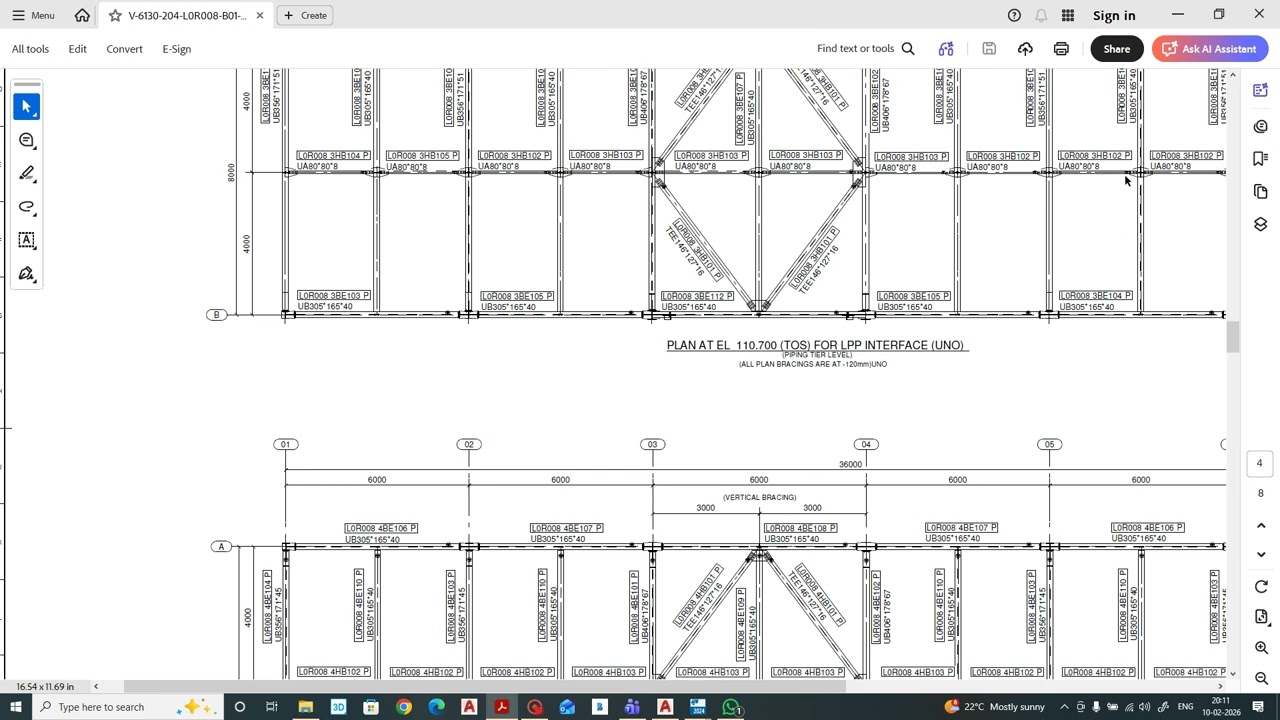Image resolution: width=1280 pixels, height=720 pixels.
Task: Click the L0R008 3BE112 P beam label
Action: pyautogui.click(x=697, y=296)
